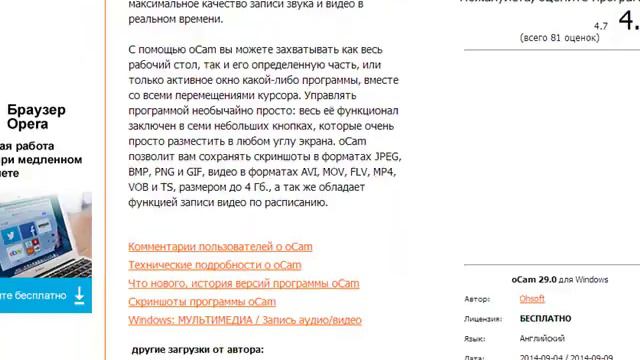640x360 pixels.
Task: Open the Windows Multimedia audio/video recording category link
Action: tap(245, 320)
